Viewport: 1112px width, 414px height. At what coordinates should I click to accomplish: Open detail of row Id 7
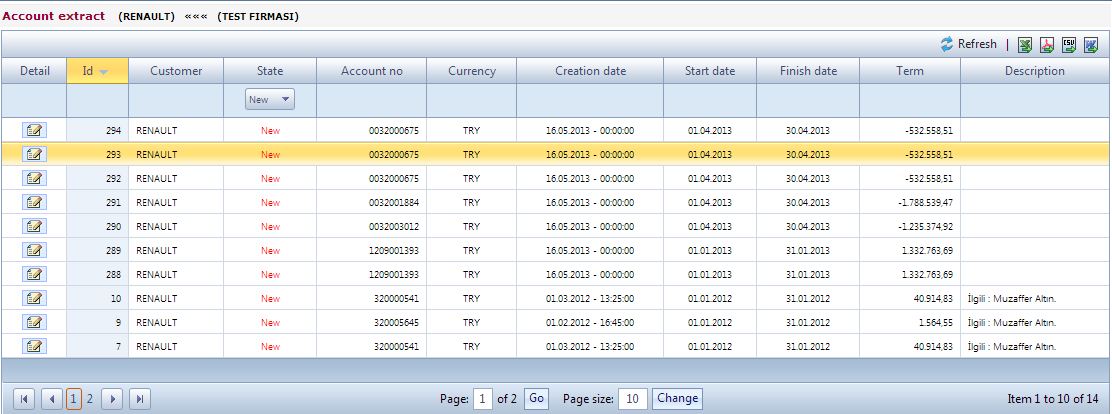click(x=34, y=347)
